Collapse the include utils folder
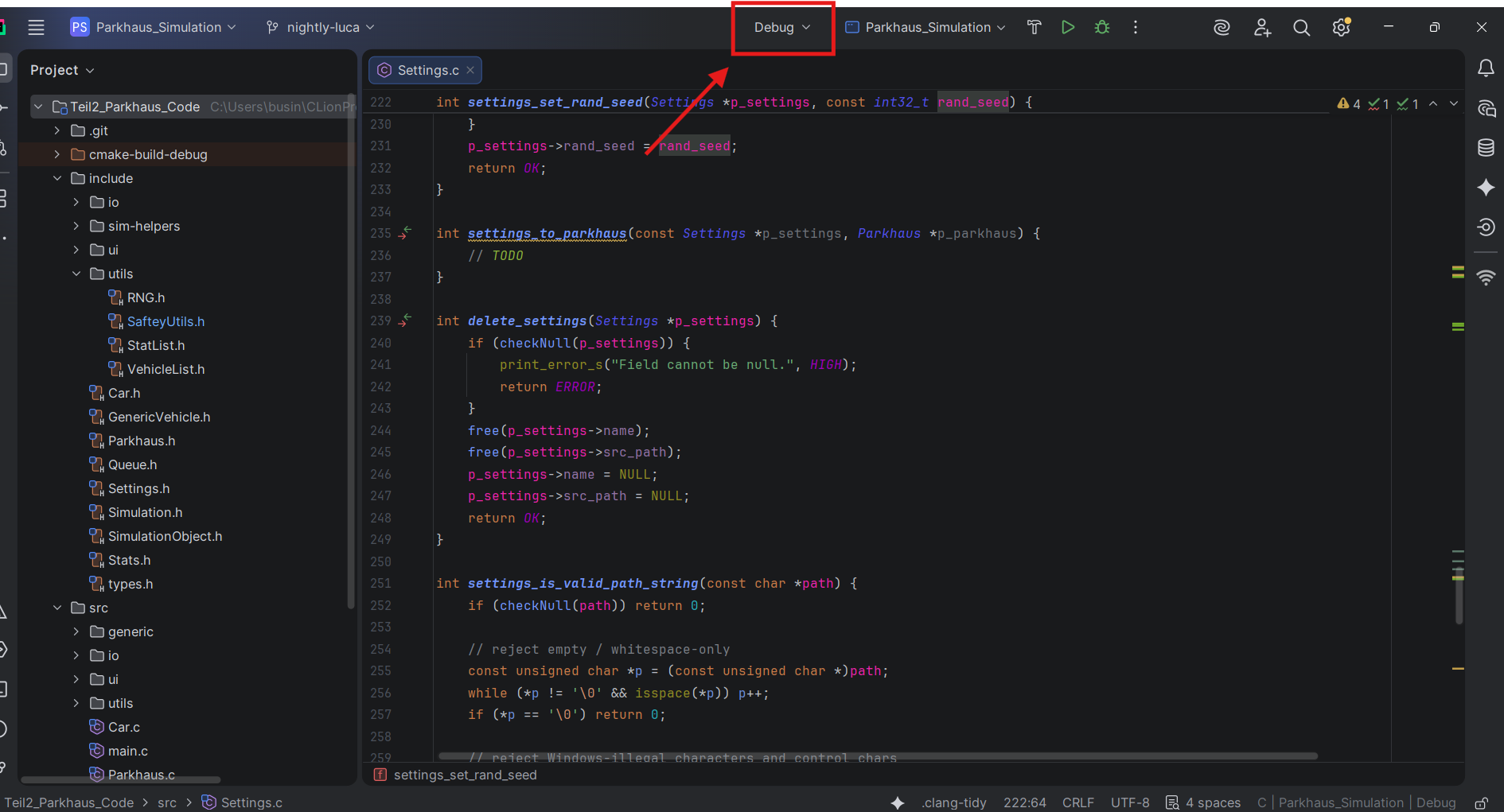This screenshot has height=812, width=1504. tap(76, 274)
